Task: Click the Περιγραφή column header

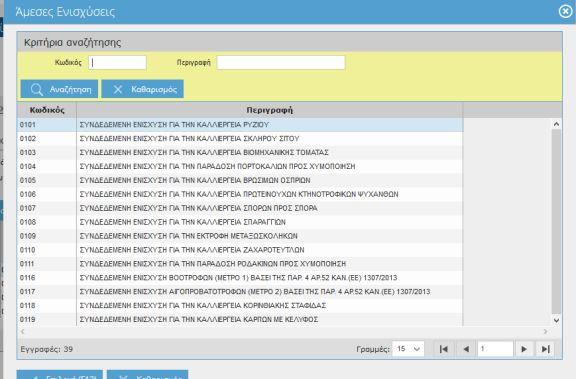Action: 270,110
